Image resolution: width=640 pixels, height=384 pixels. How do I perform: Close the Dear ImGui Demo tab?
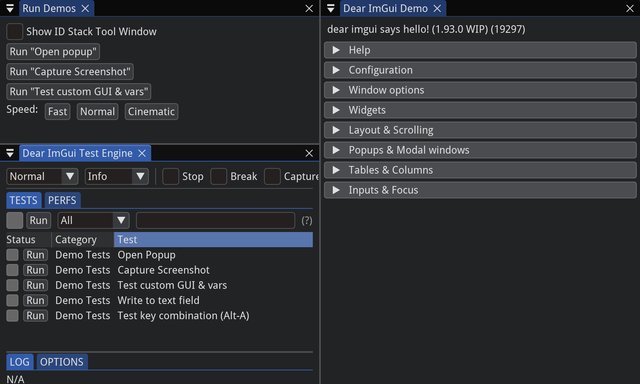[x=437, y=8]
